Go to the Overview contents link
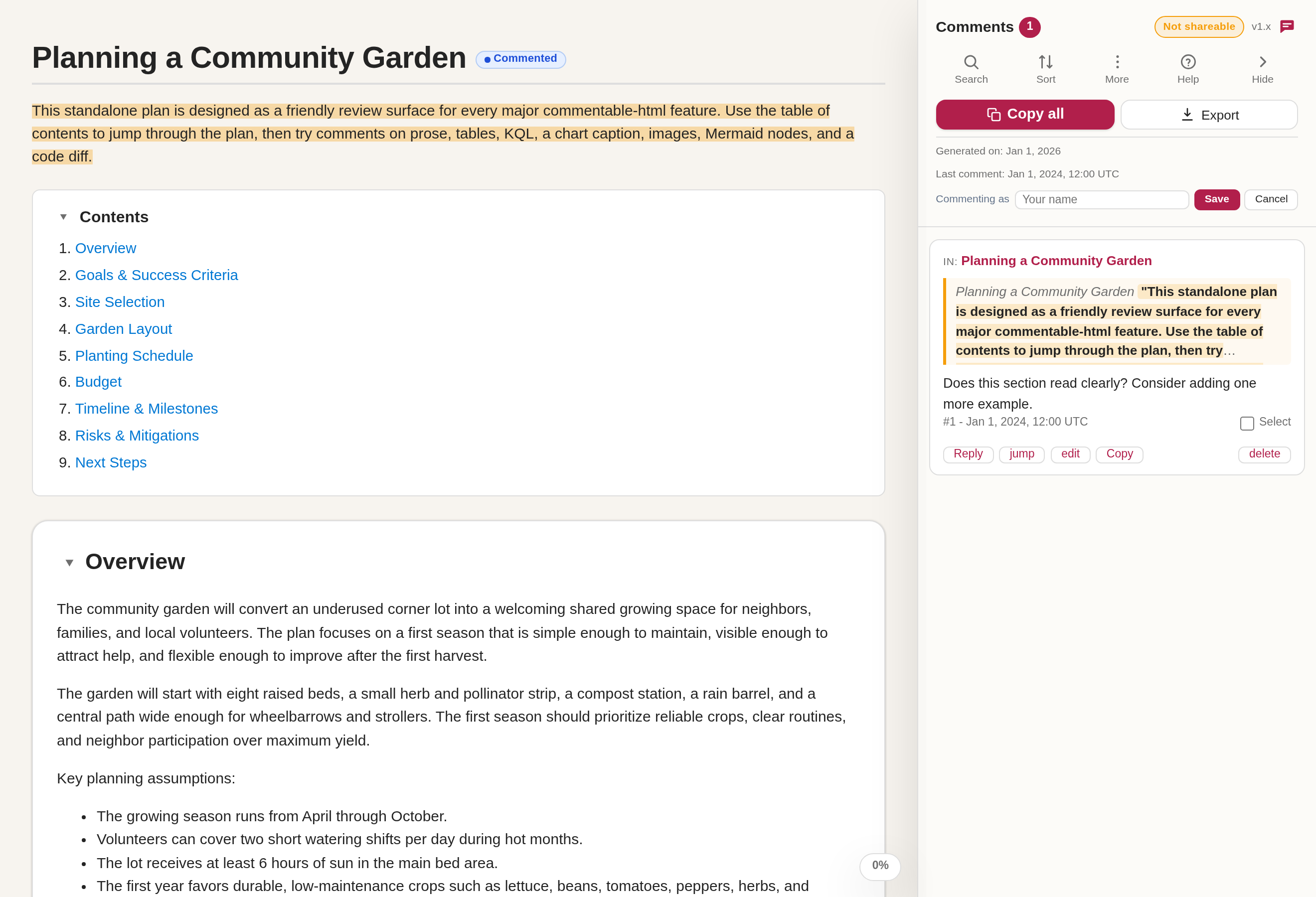Image resolution: width=1316 pixels, height=897 pixels. (105, 249)
